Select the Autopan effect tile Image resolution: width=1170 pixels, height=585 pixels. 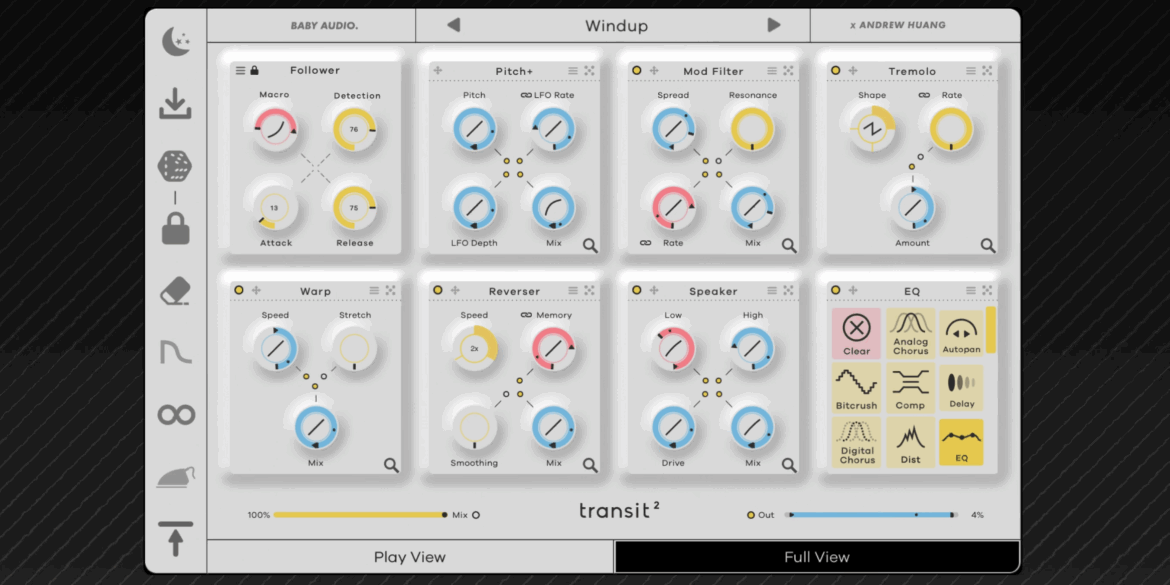(x=961, y=332)
